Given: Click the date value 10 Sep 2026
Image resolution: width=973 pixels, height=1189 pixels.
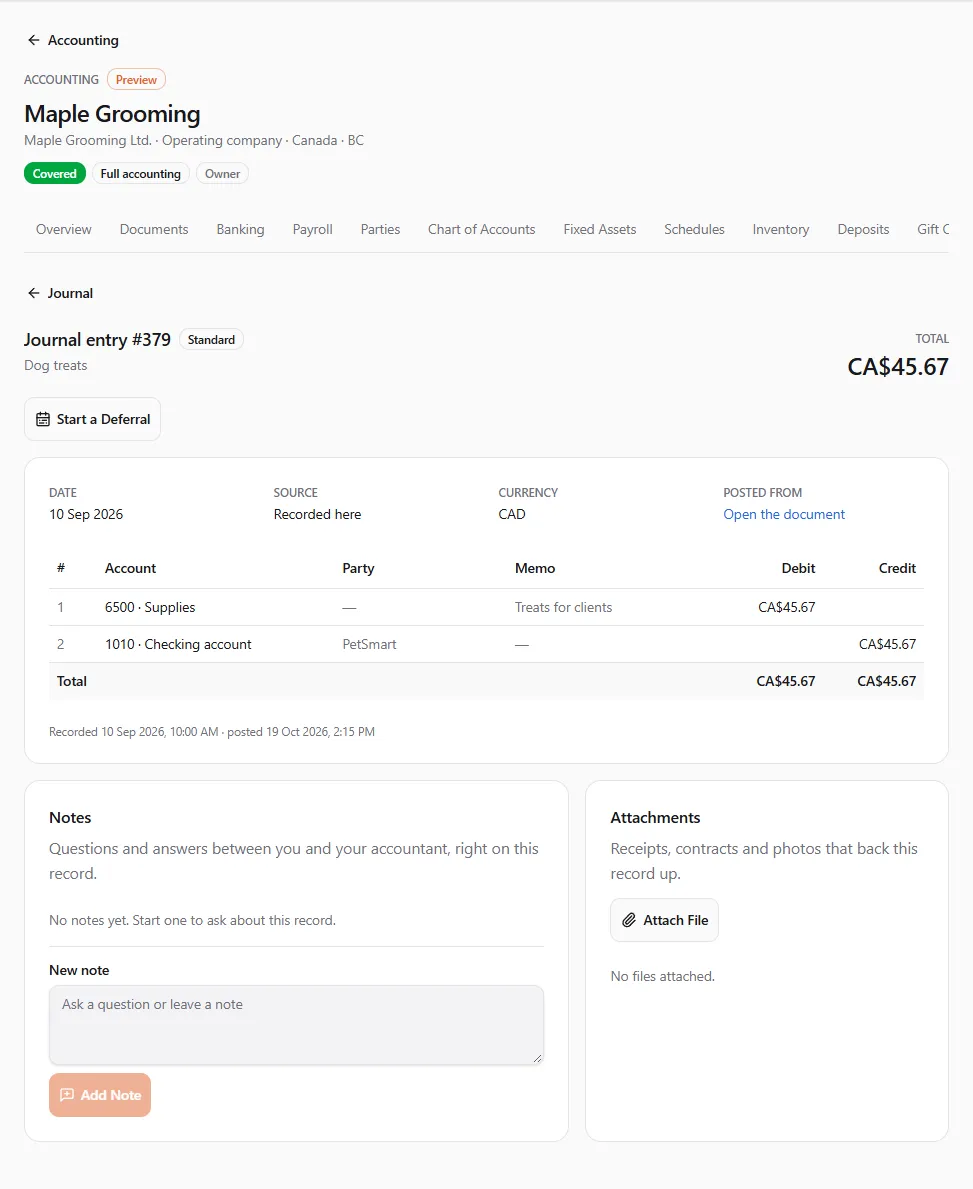Looking at the screenshot, I should [86, 514].
